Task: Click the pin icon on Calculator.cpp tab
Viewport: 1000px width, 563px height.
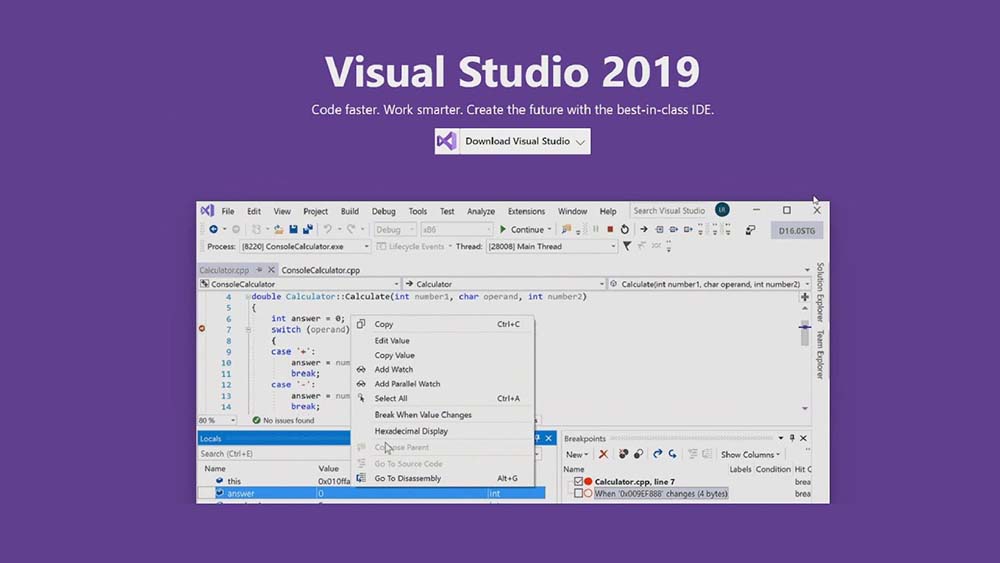Action: pyautogui.click(x=259, y=270)
